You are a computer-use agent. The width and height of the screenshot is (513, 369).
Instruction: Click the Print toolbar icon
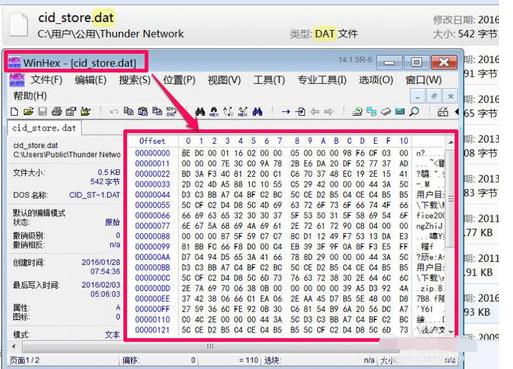point(57,111)
